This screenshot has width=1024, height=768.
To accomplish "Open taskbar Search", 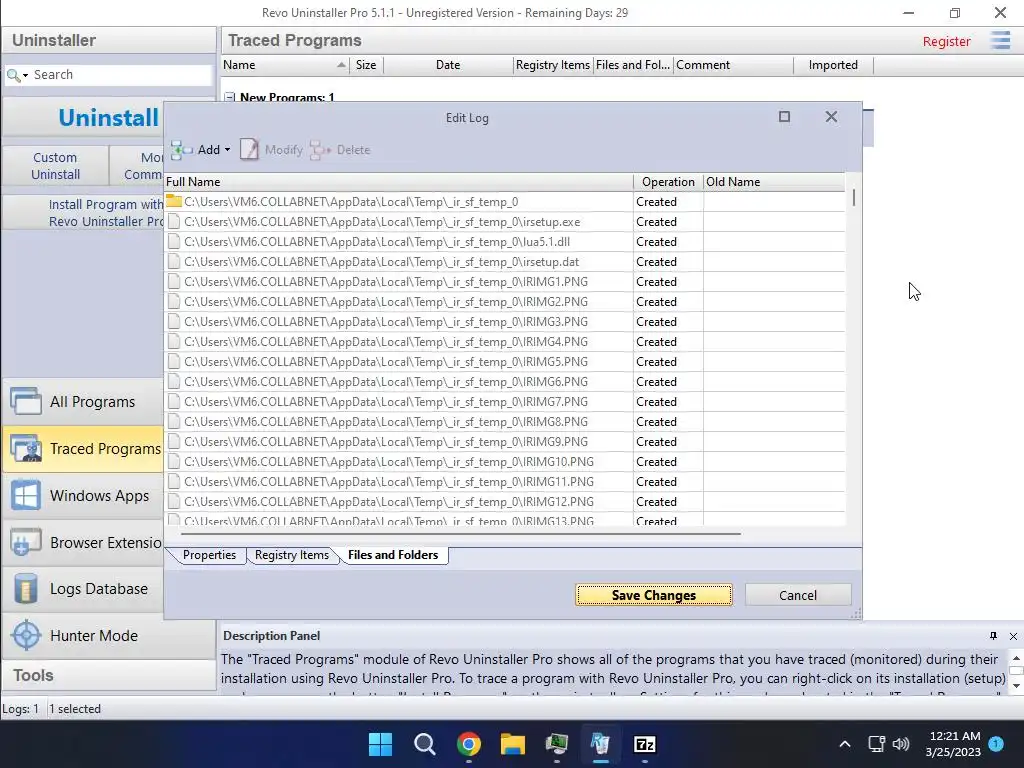I will point(424,744).
